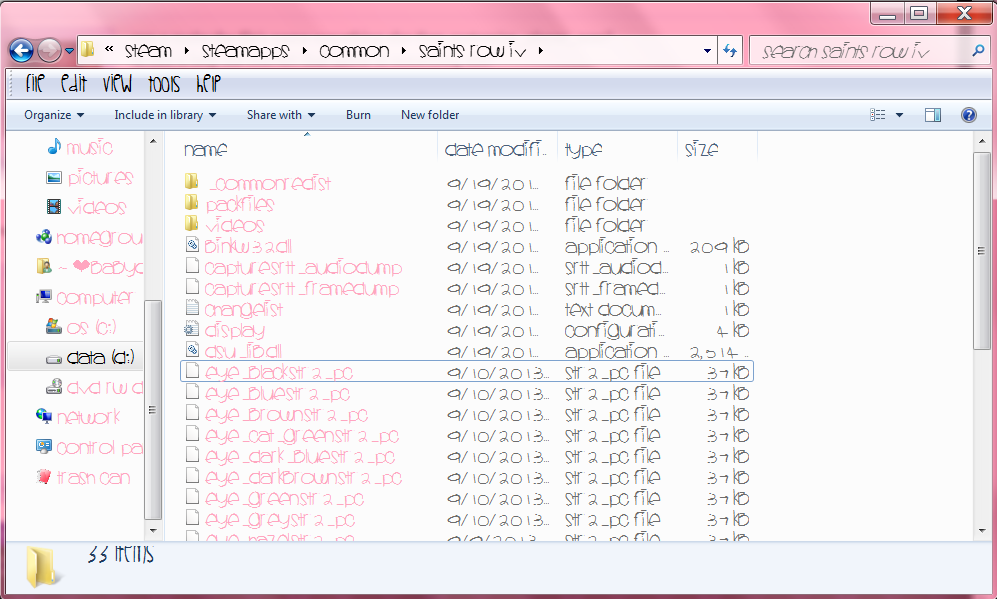The image size is (997, 599).
Task: Open the Organize dropdown
Action: [x=54, y=115]
